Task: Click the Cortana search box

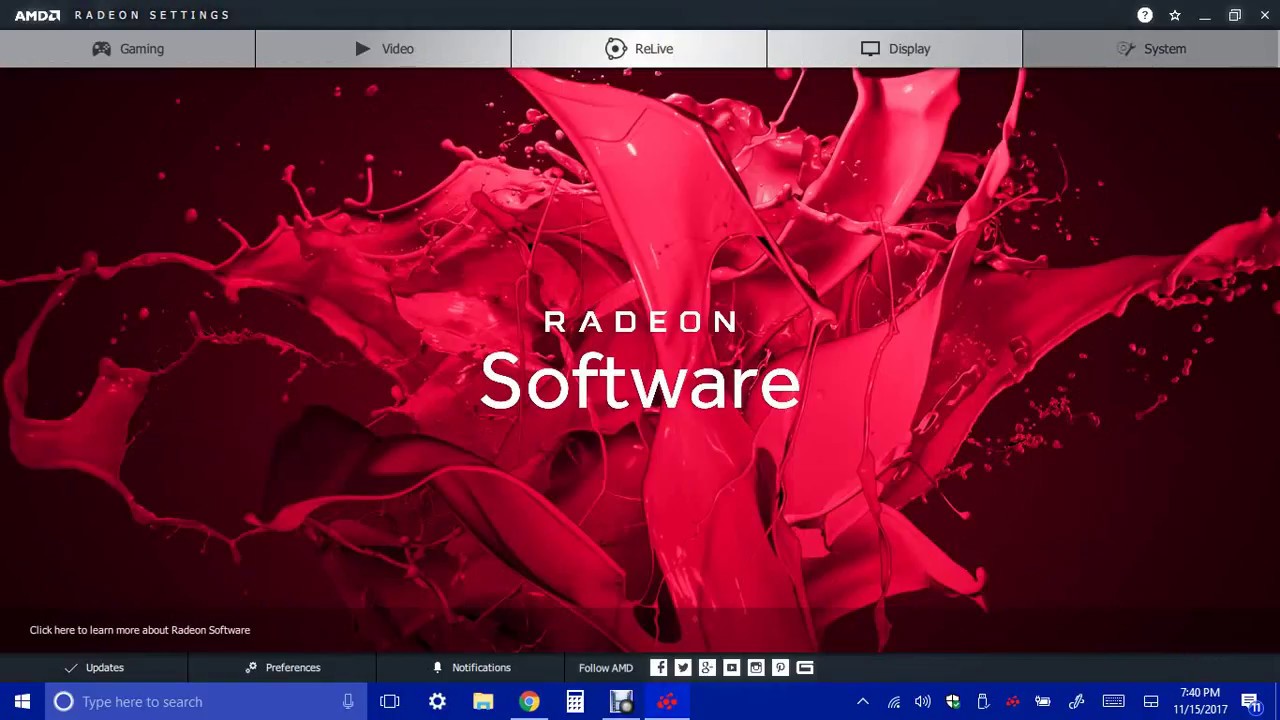Action: pos(206,701)
